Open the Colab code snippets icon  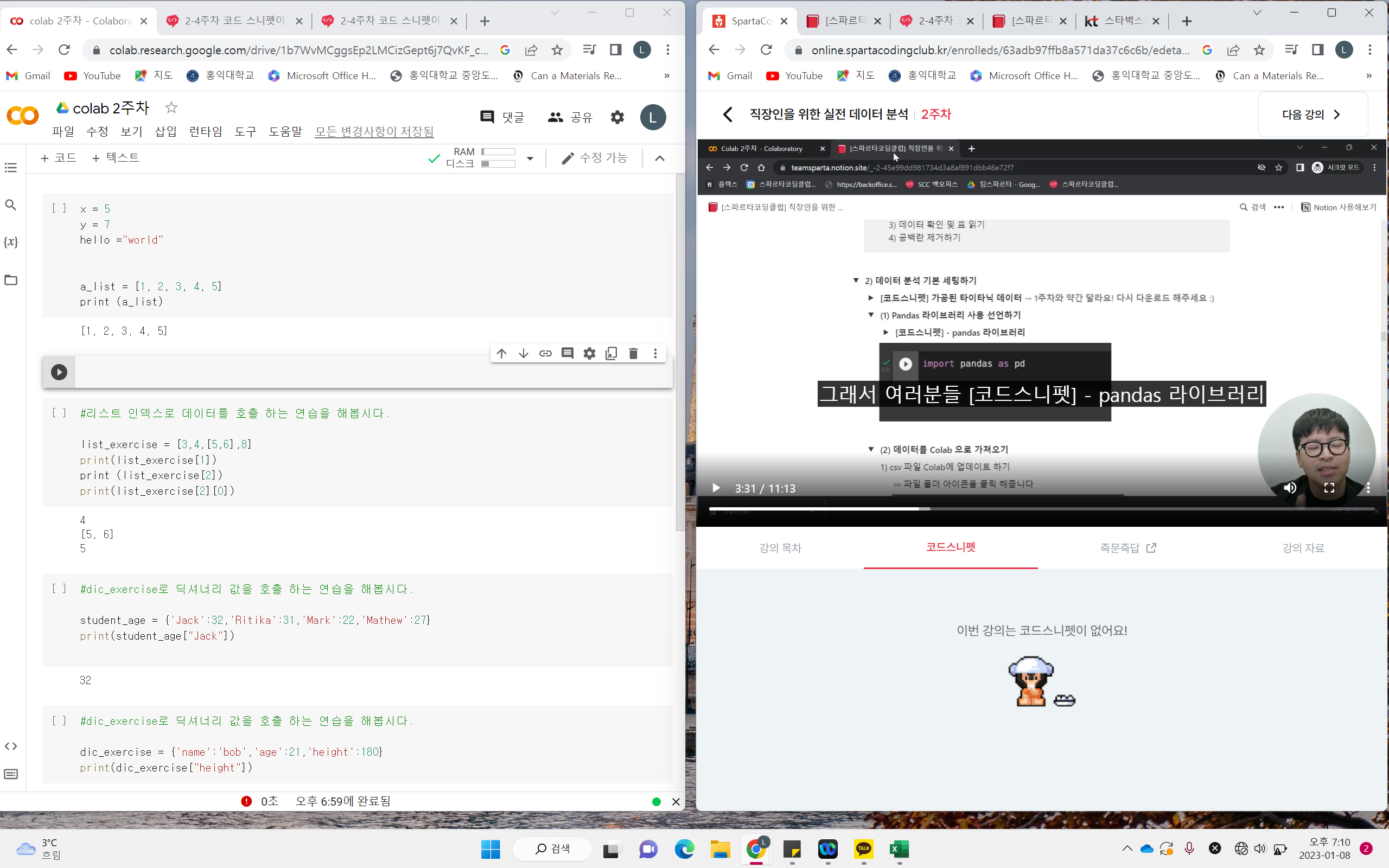point(11,746)
